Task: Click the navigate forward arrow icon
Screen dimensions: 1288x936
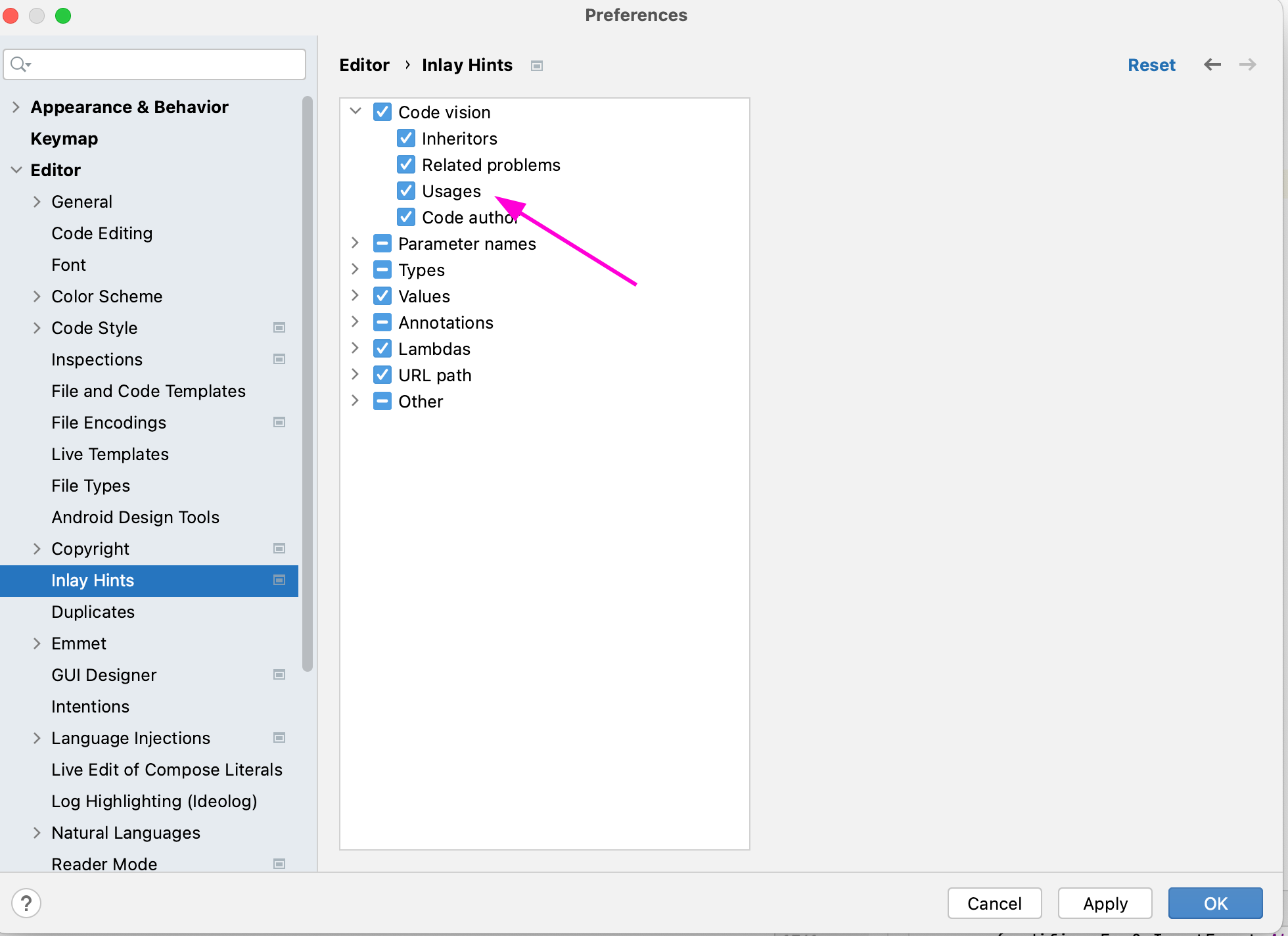Action: [x=1248, y=65]
